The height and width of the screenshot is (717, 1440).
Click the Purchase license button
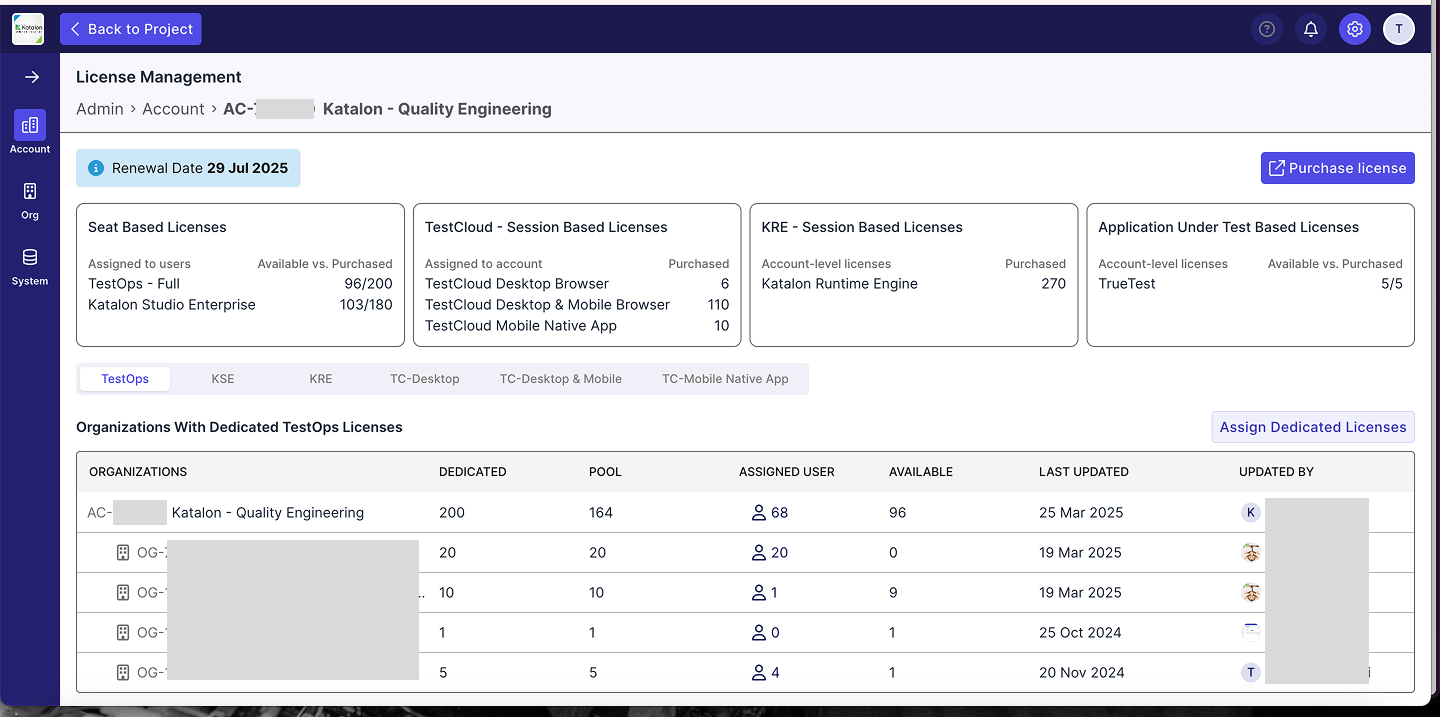1338,168
